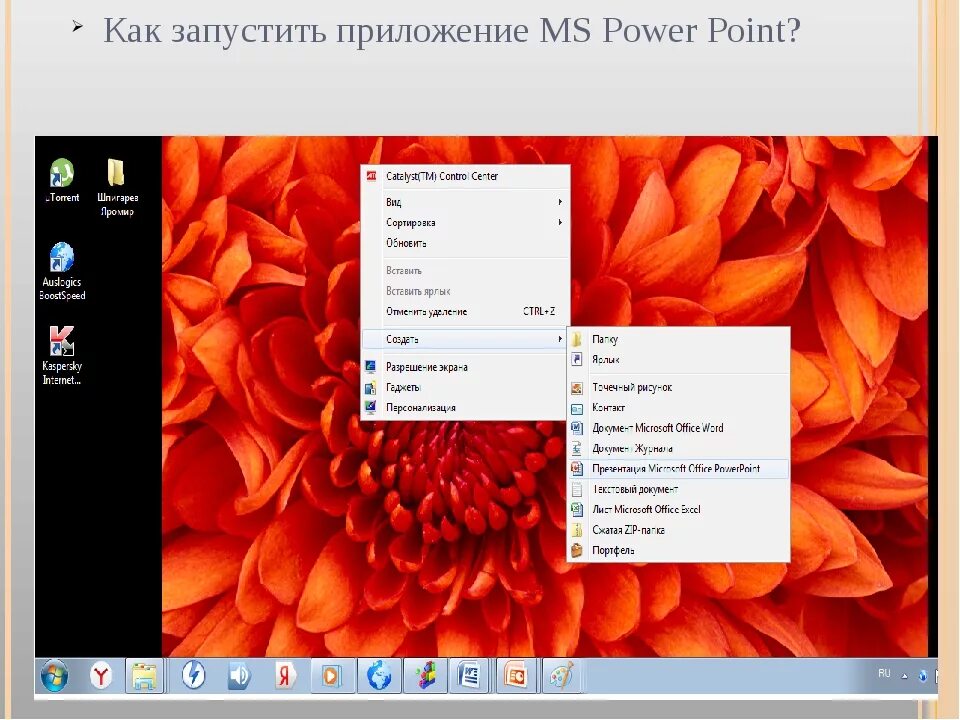Viewport: 960px width, 720px height.
Task: Open Гаджеты from context menu
Action: [x=465, y=388]
